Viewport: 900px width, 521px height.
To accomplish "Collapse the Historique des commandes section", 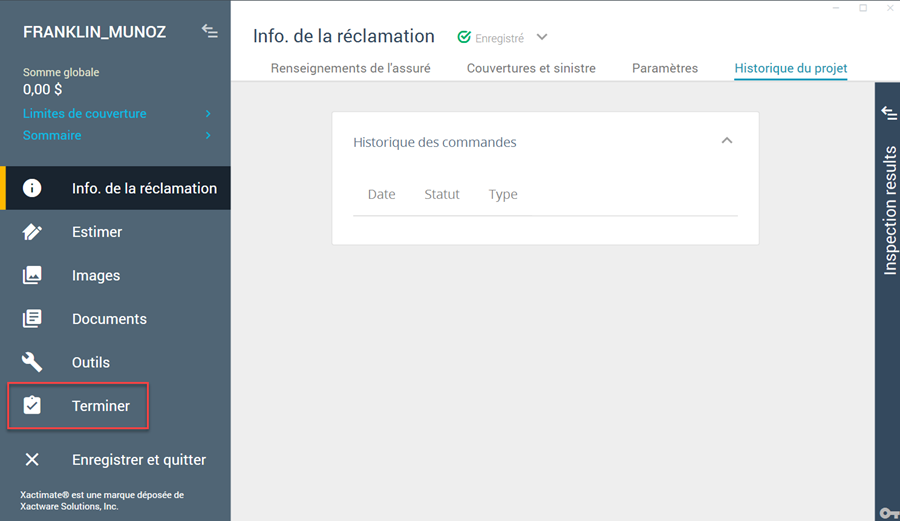I will tap(727, 141).
